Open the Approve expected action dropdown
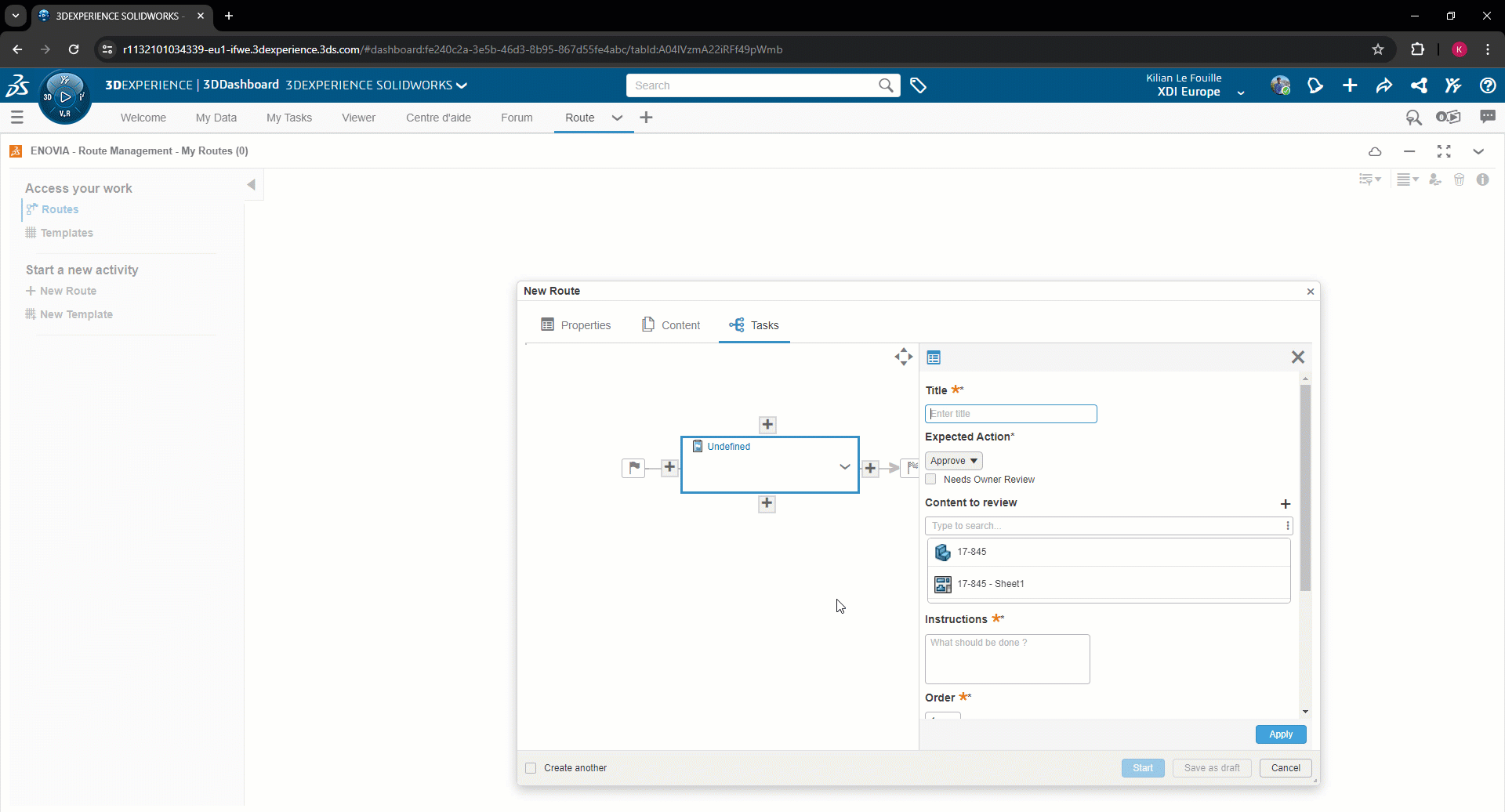1505x812 pixels. coord(953,461)
